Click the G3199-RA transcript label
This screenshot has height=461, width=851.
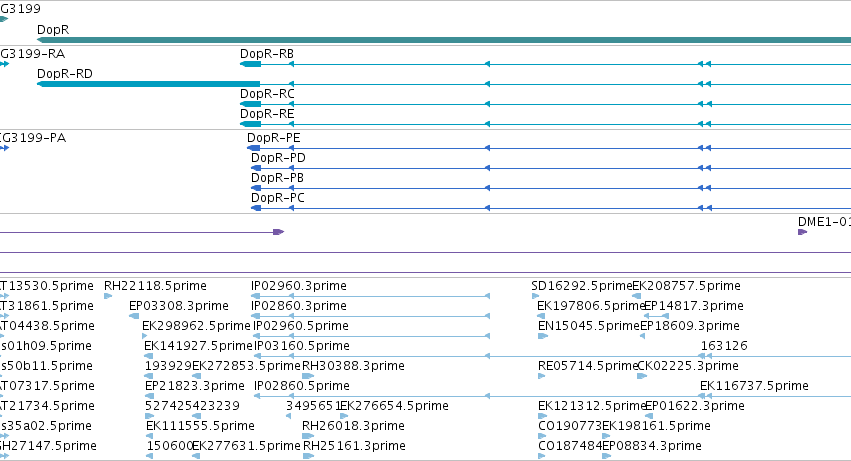tap(33, 54)
